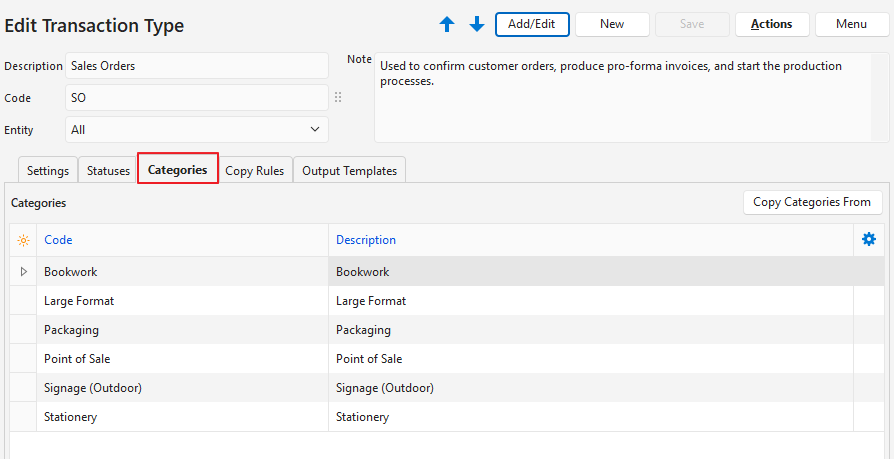Sort by the Code column header
This screenshot has width=894, height=459.
58,240
